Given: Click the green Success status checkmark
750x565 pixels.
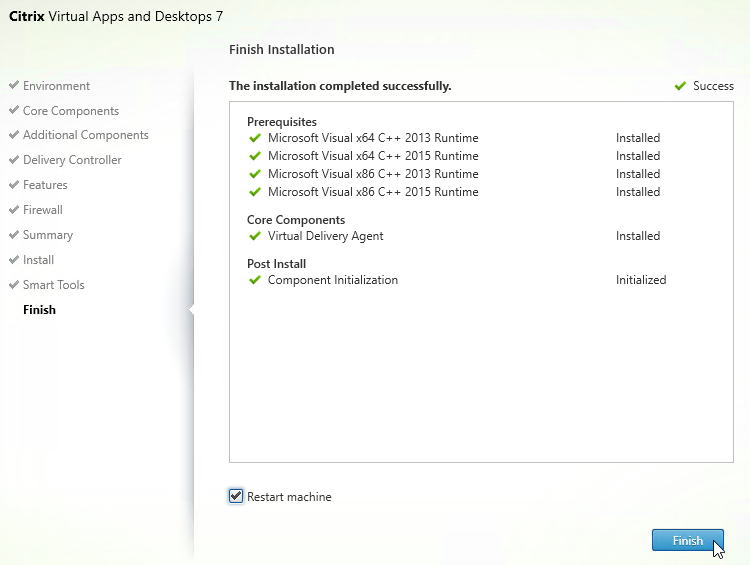Looking at the screenshot, I should tap(681, 86).
